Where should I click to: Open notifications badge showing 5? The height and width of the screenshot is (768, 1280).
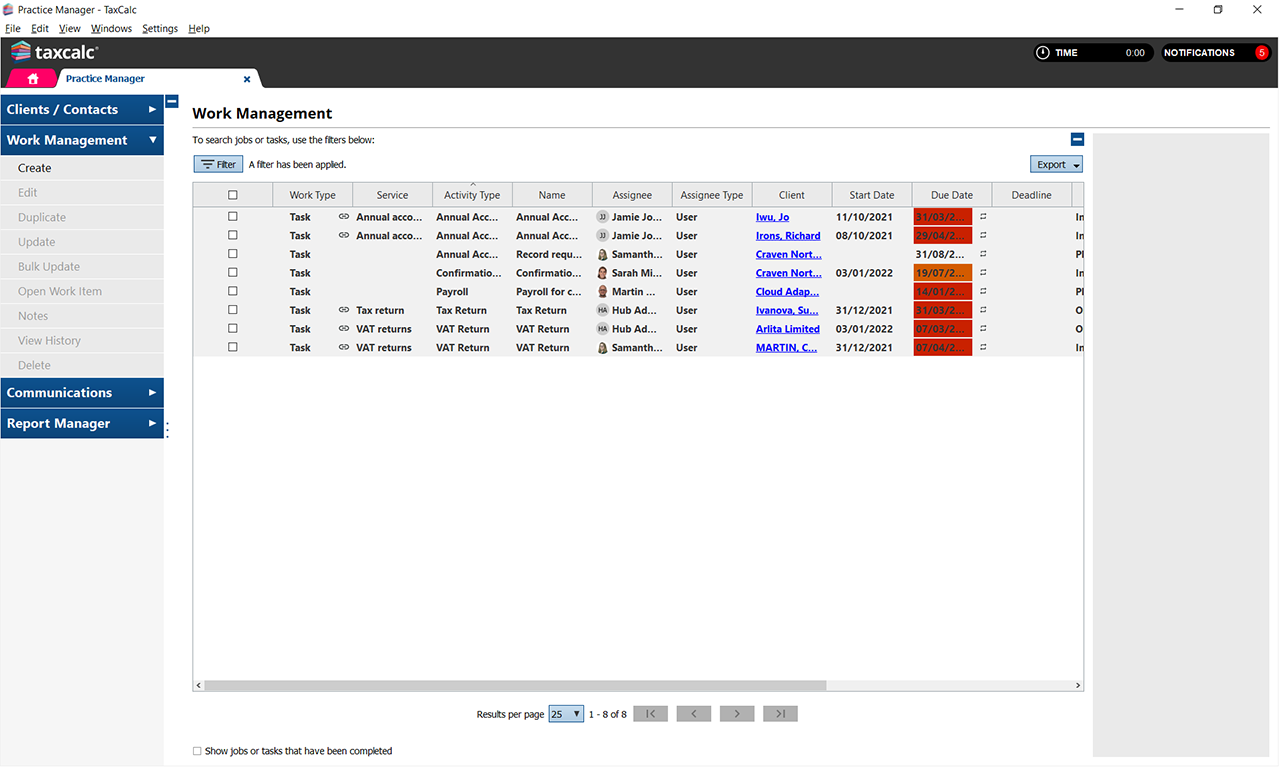click(x=1262, y=53)
